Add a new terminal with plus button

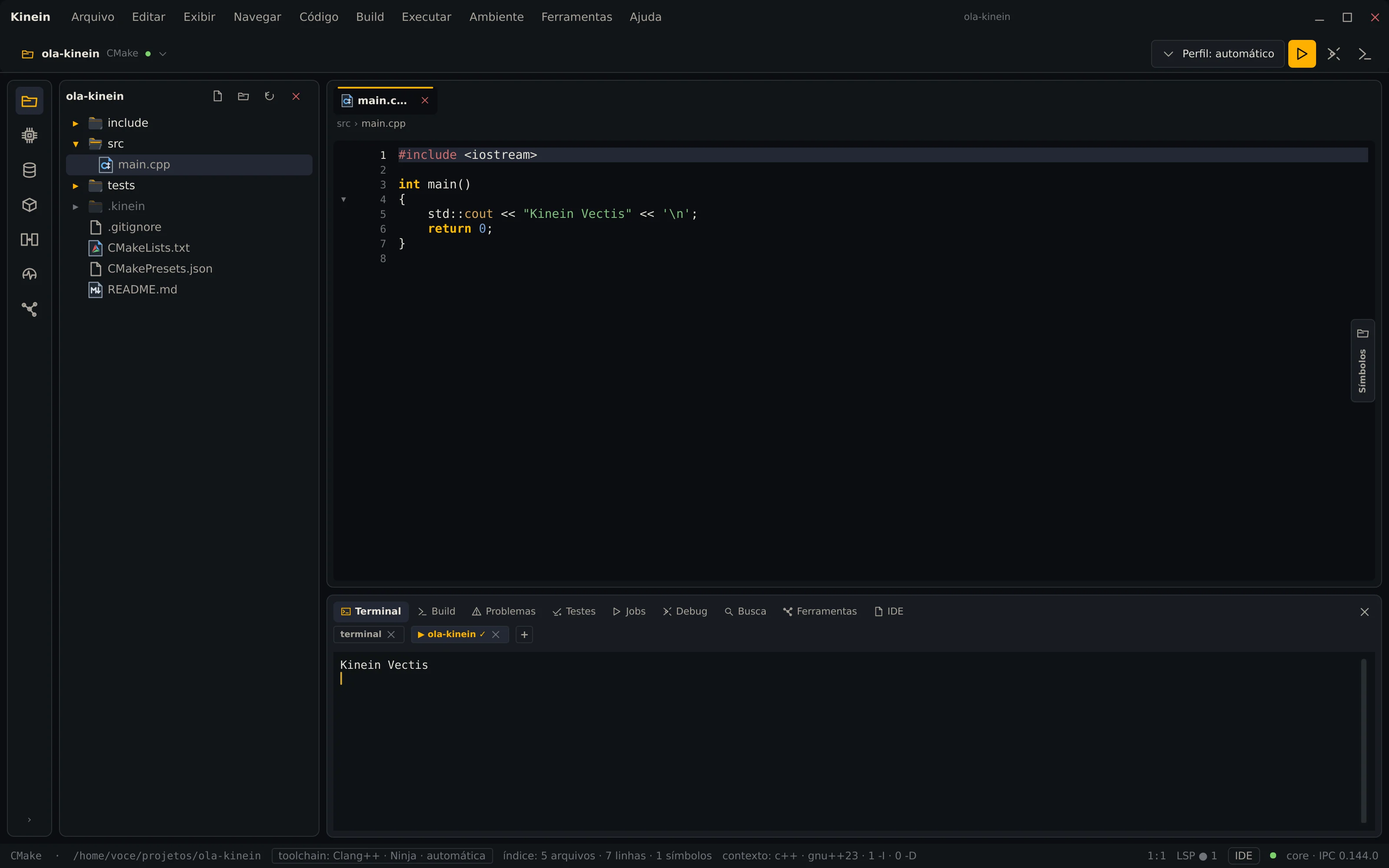coord(524,635)
